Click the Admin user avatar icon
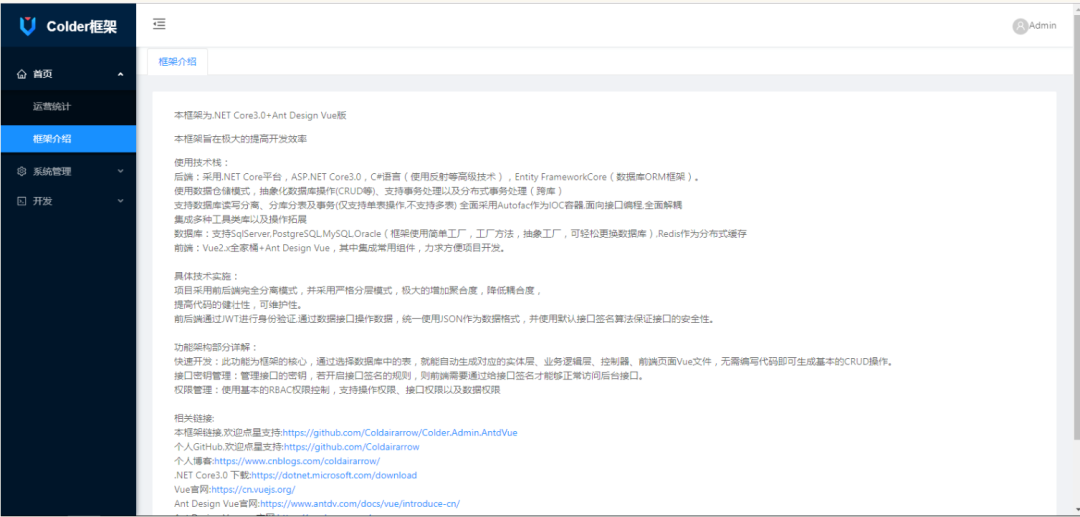The image size is (1080, 517). (x=1019, y=26)
